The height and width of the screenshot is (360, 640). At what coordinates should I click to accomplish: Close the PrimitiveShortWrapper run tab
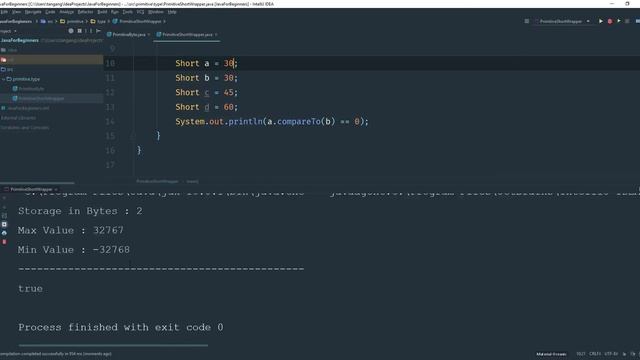[x=56, y=189]
